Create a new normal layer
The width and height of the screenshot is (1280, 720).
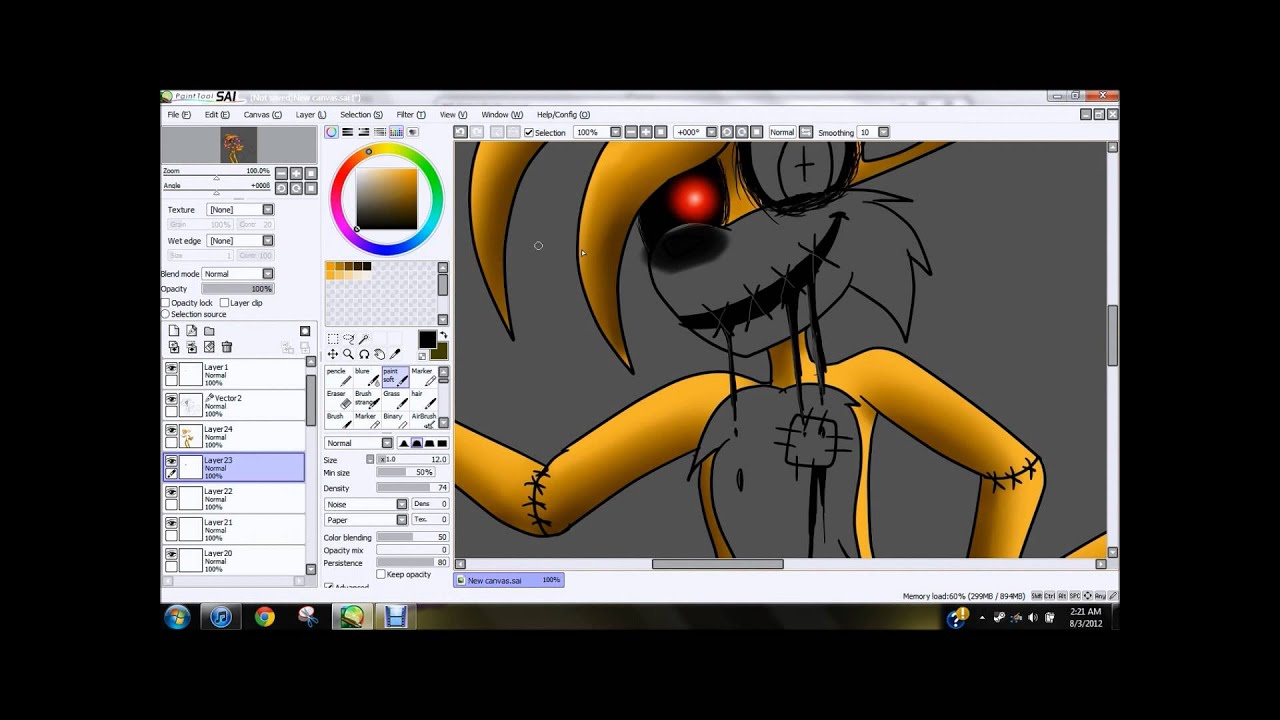[x=174, y=331]
